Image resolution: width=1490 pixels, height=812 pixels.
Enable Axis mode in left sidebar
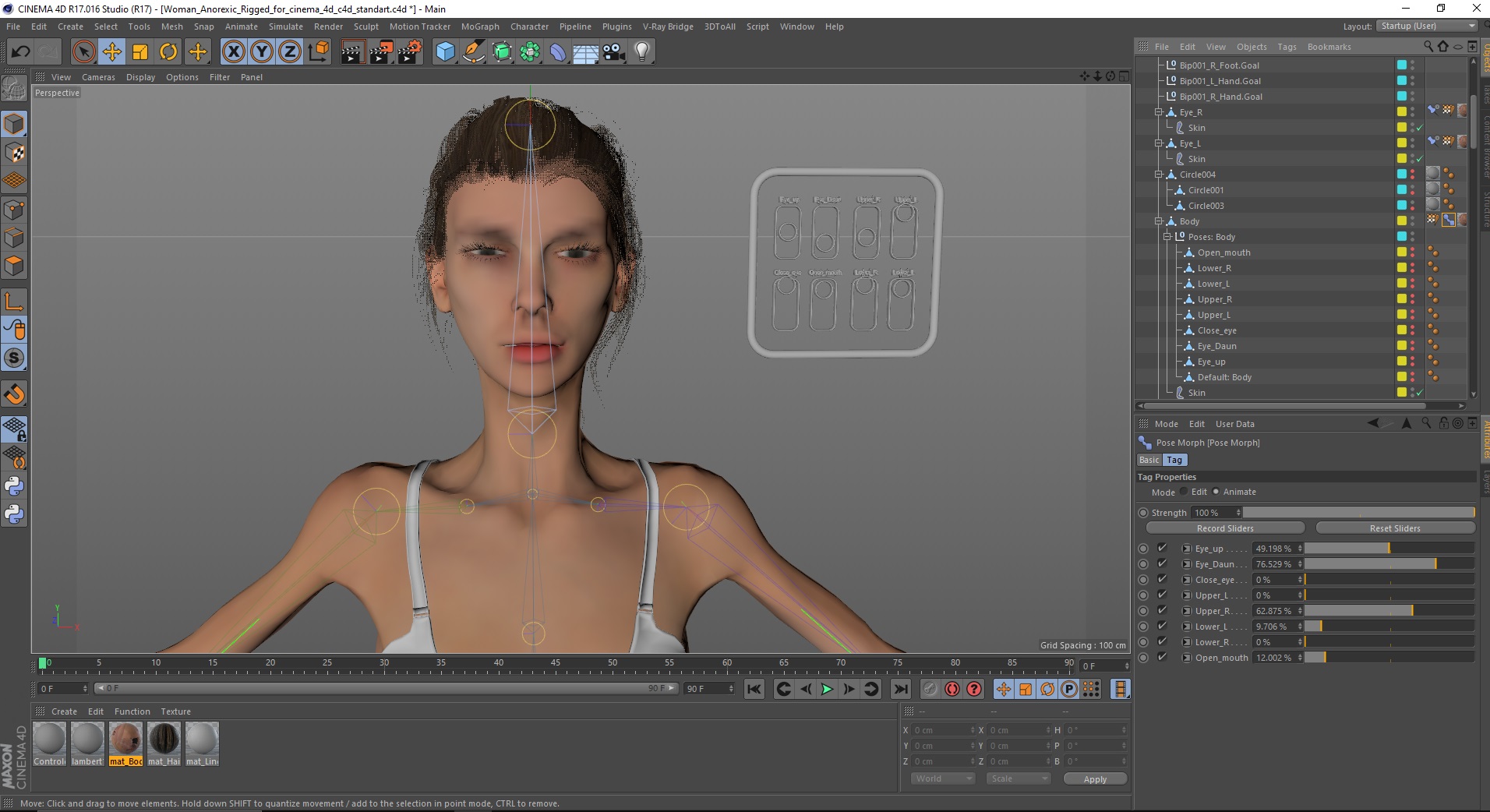point(14,302)
